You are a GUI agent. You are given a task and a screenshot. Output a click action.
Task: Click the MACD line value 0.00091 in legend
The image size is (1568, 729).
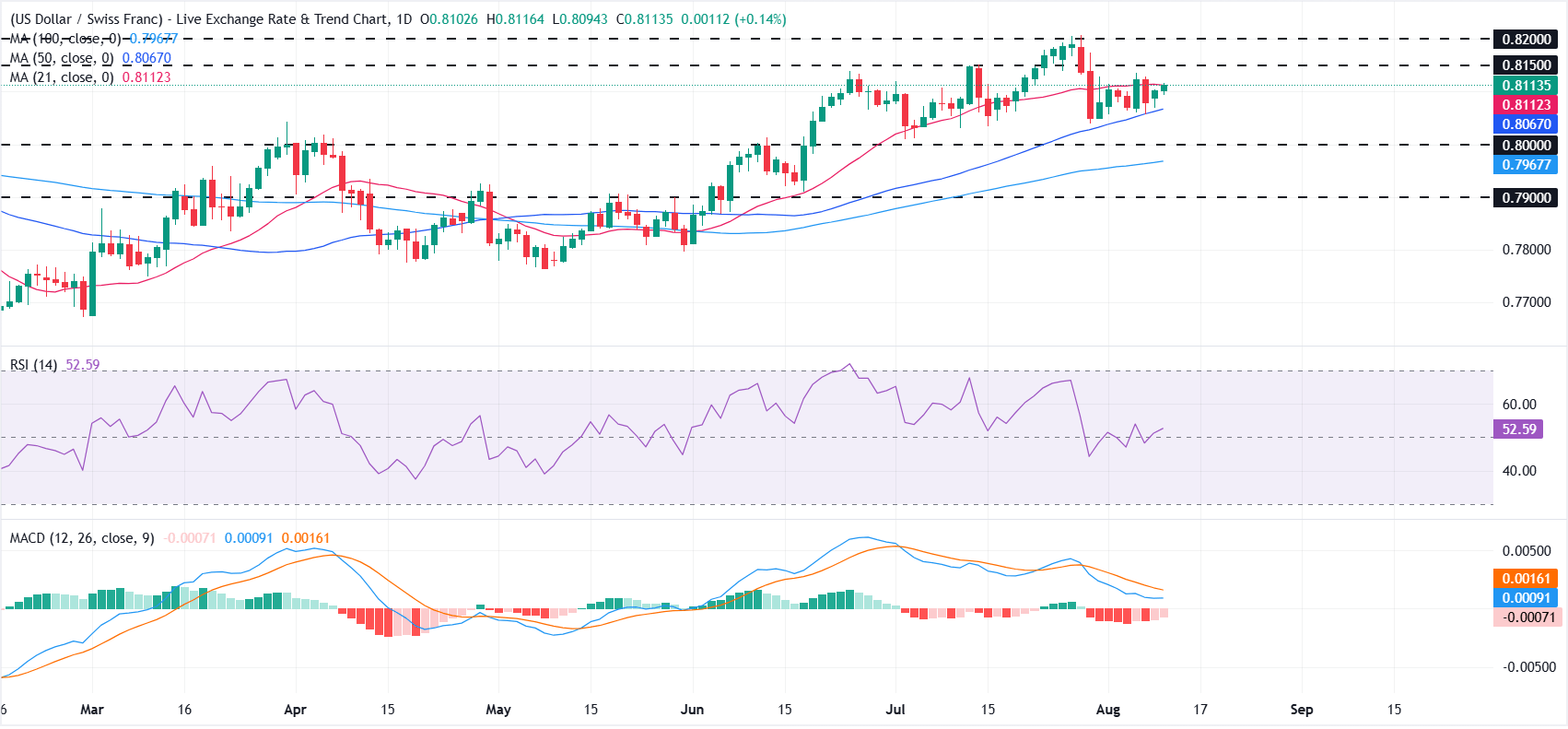[249, 538]
